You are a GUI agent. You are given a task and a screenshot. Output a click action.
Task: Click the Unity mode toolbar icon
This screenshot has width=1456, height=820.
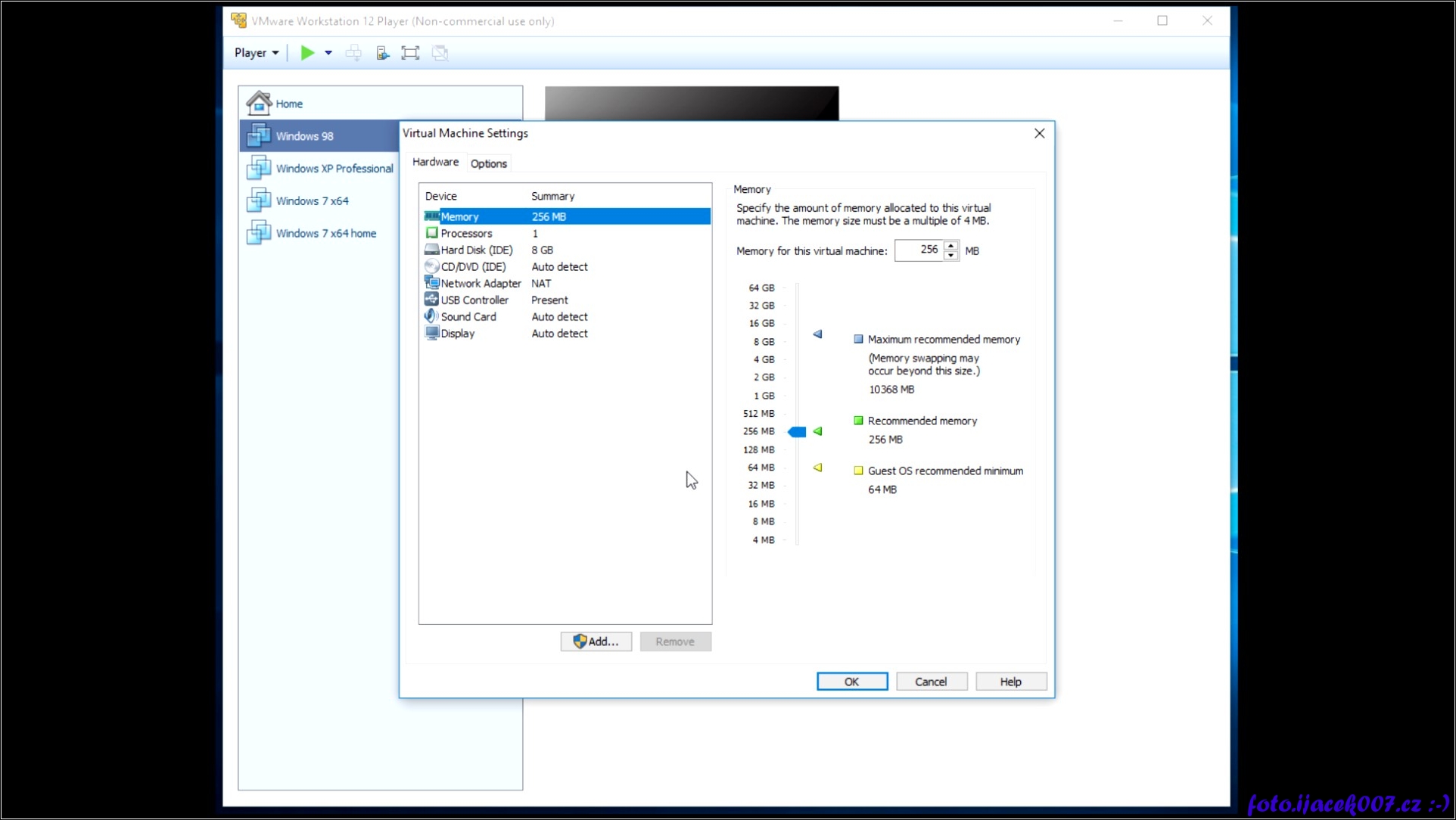pos(440,53)
